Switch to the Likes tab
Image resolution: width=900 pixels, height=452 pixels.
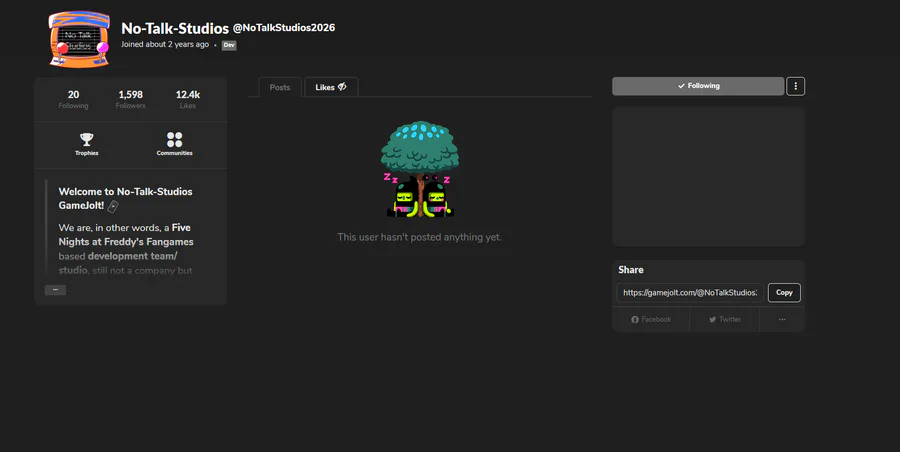tap(331, 87)
